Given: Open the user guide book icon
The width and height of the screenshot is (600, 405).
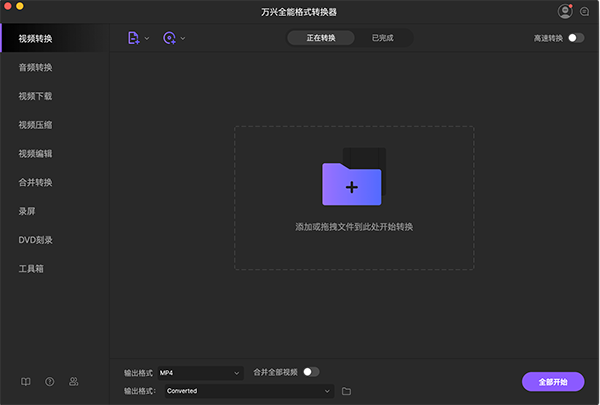Looking at the screenshot, I should pos(26,381).
